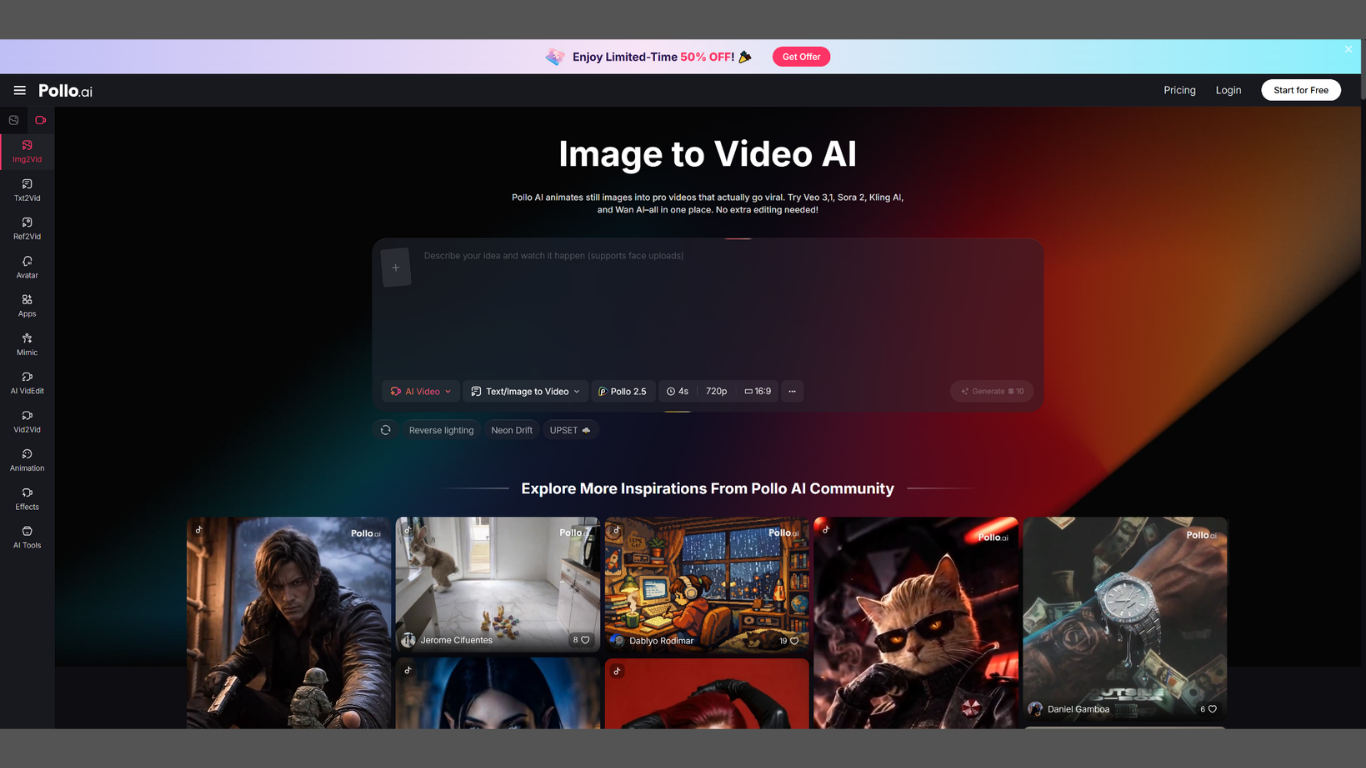Click the Login link
Screen dimensions: 1366x768
tap(1228, 90)
